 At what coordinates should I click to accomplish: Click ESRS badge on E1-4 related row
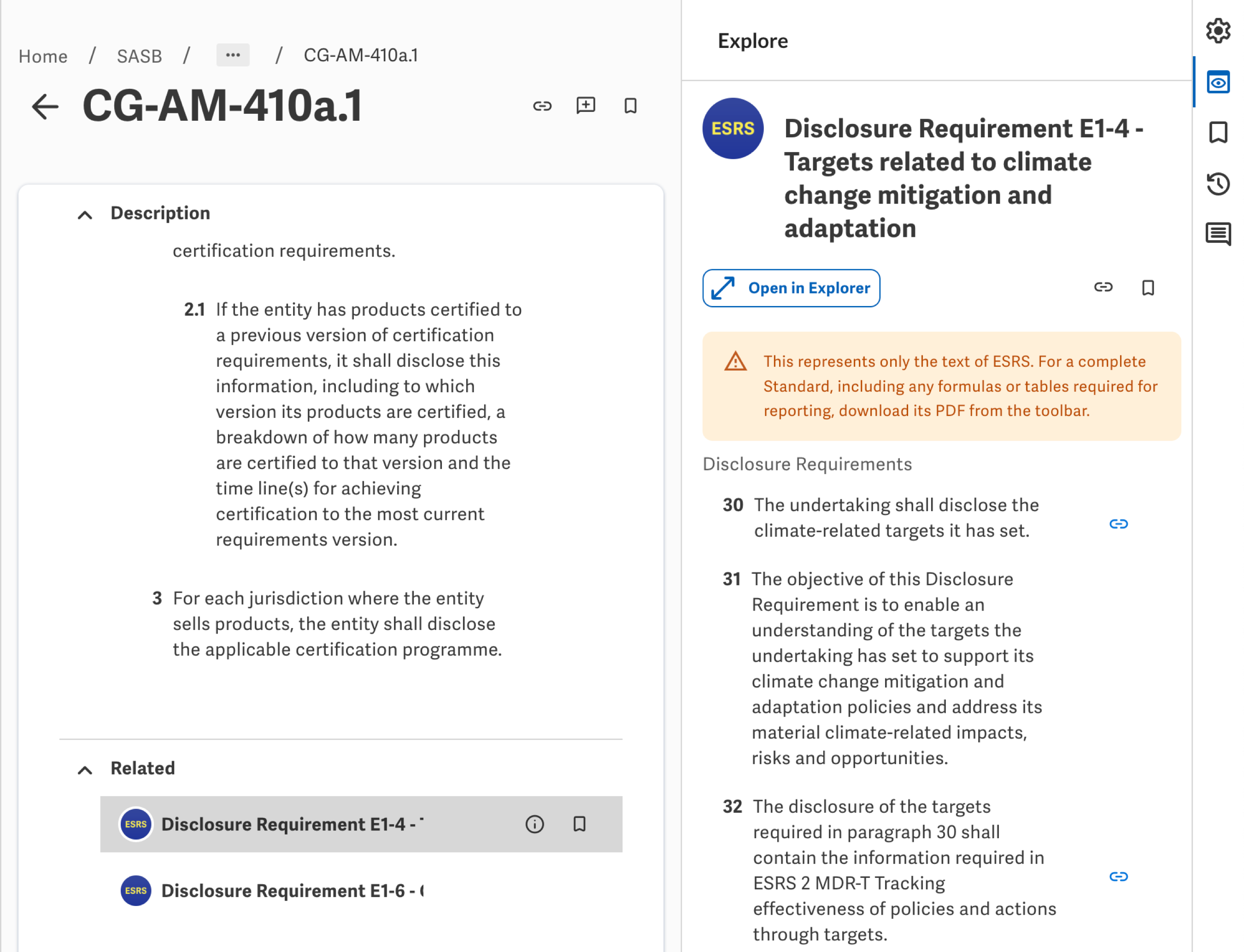[x=136, y=824]
